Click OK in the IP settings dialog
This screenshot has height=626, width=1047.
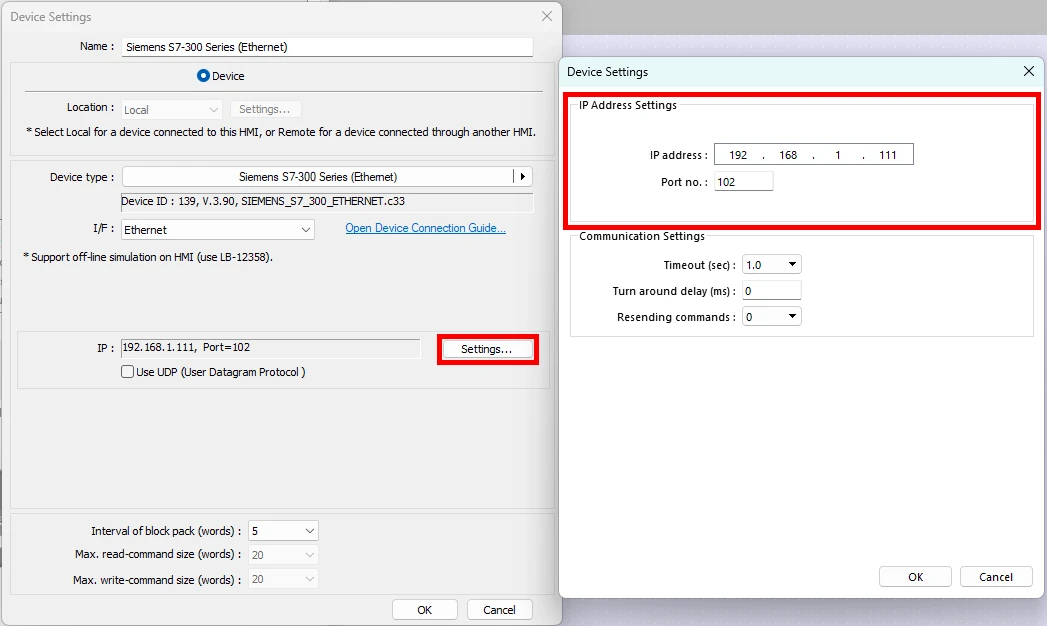point(915,577)
